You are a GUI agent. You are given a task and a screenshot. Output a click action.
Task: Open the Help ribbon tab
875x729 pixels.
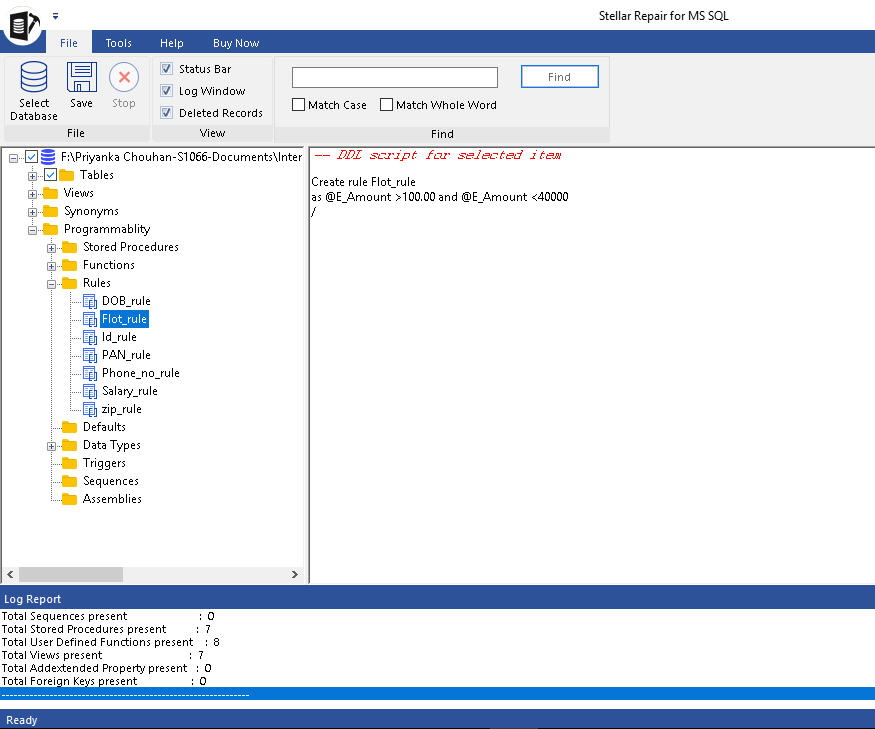172,43
